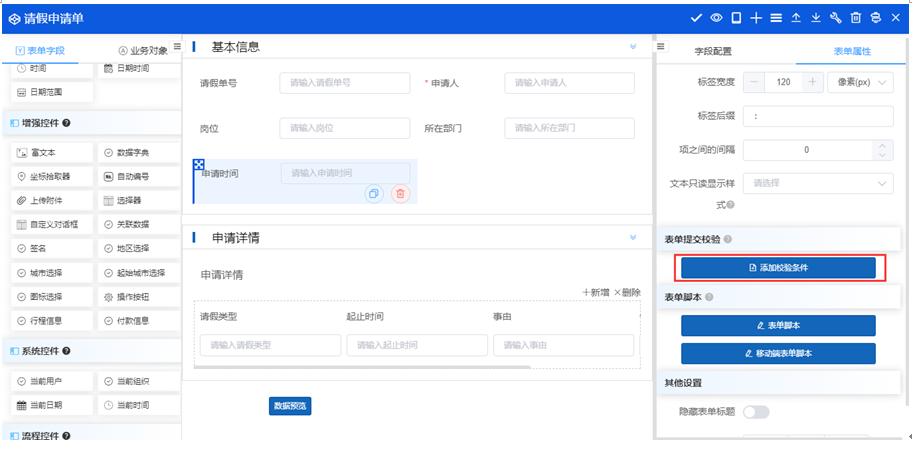Image resolution: width=912 pixels, height=453 pixels.
Task: Switch to 字段配置 tab
Action: point(713,51)
